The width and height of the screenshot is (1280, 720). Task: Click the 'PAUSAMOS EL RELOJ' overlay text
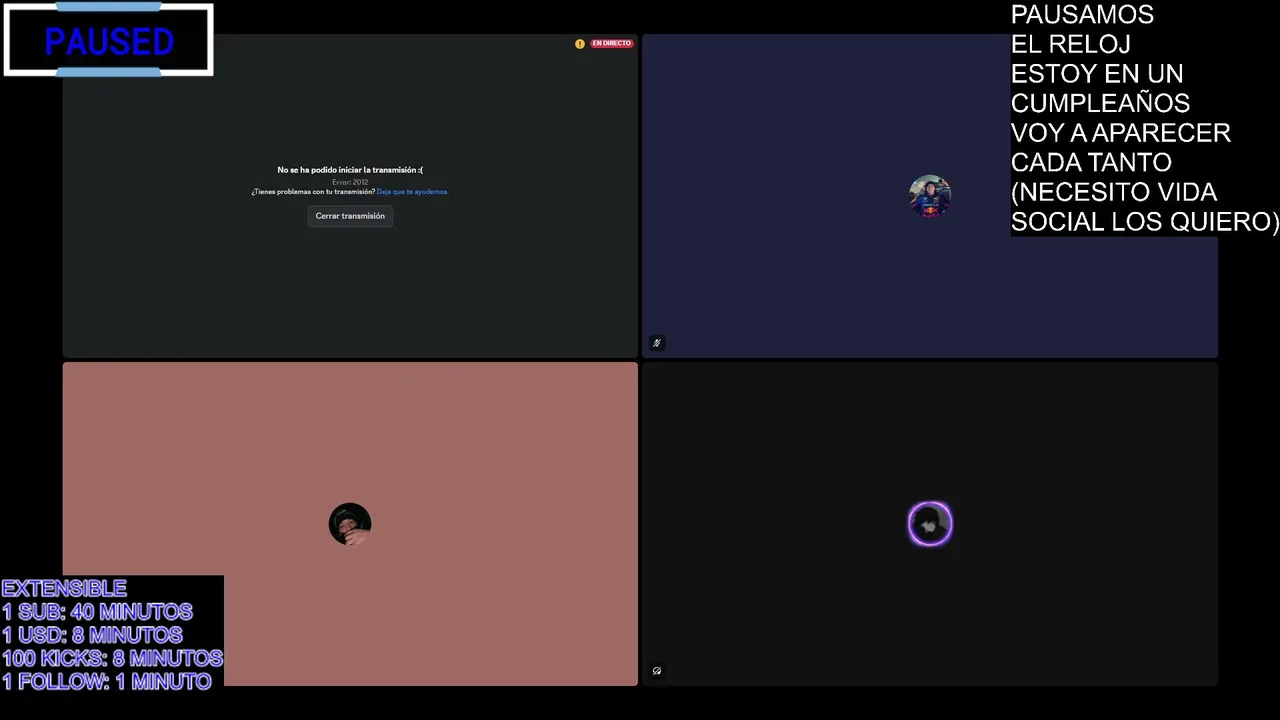(1082, 29)
